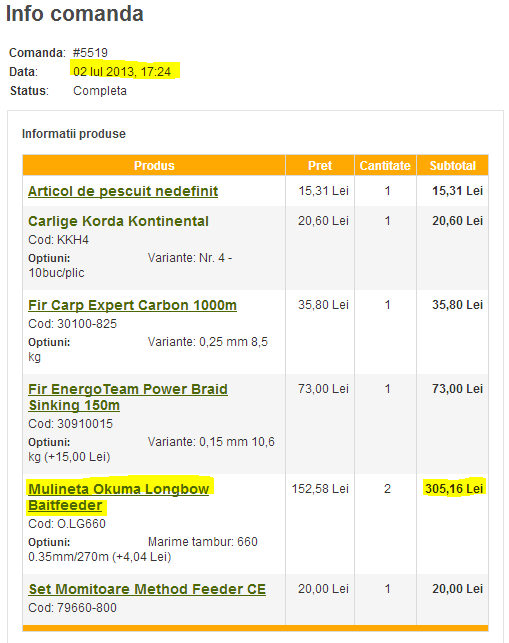The height and width of the screenshot is (643, 509).
Task: Click the Subtotal column header
Action: [452, 166]
